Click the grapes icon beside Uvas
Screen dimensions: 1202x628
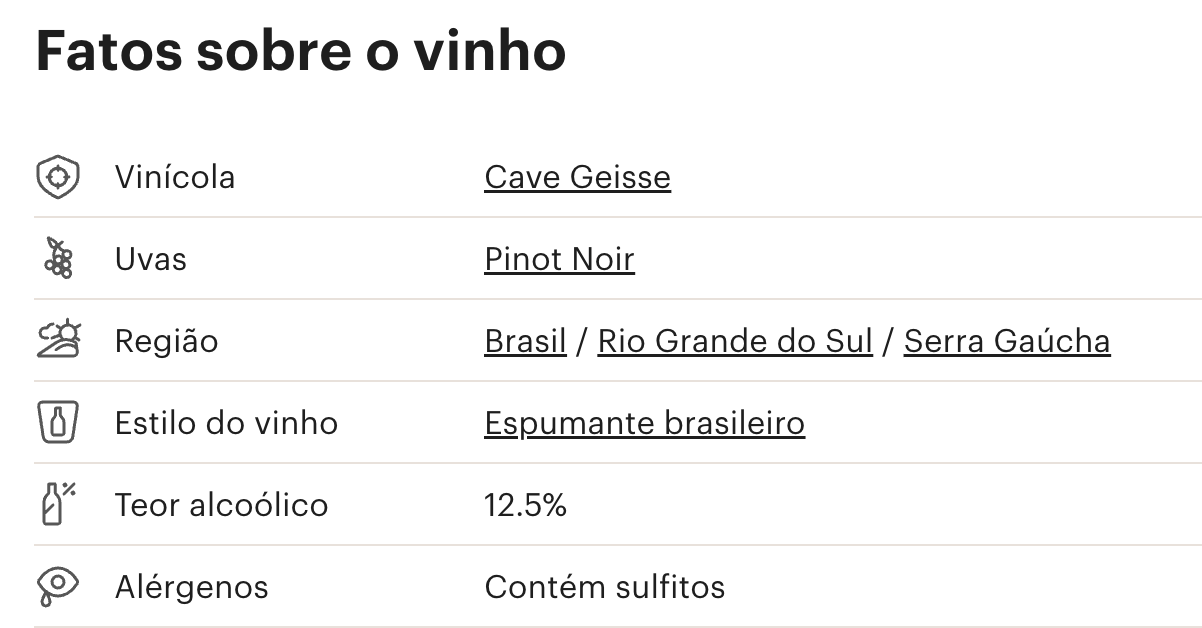point(58,259)
